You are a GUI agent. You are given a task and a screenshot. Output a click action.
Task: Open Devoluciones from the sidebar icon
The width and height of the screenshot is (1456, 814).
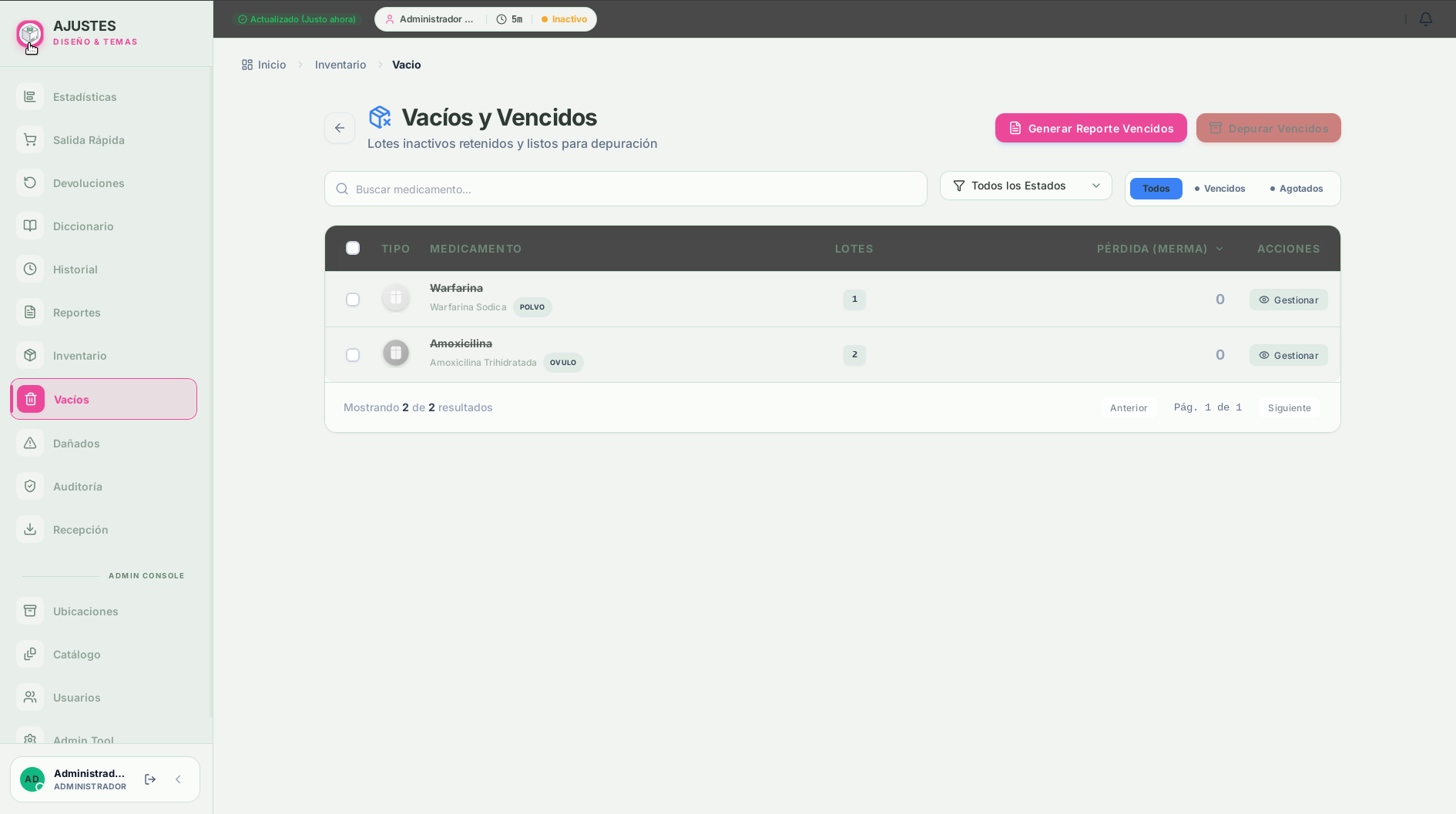click(x=30, y=183)
